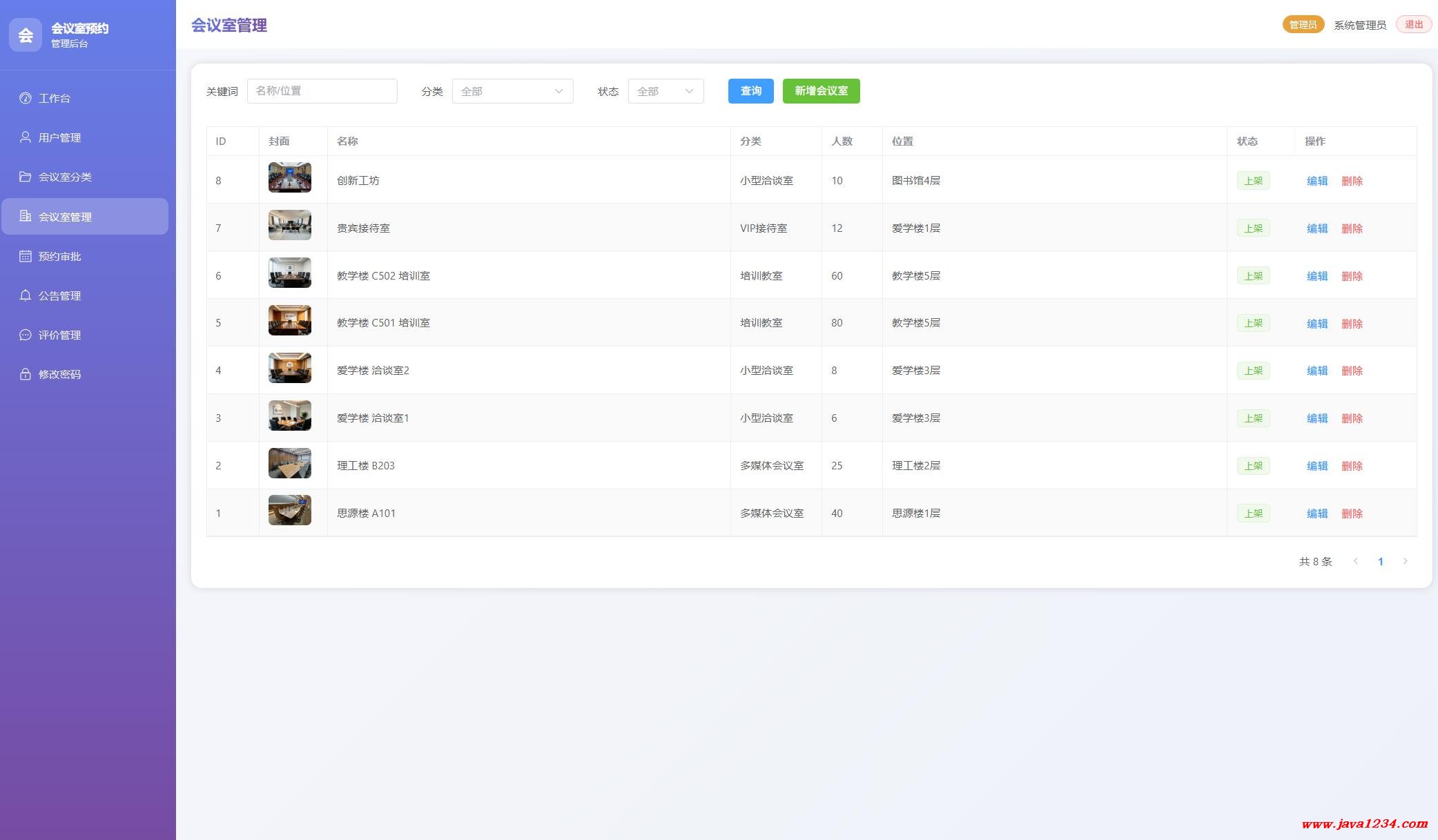
Task: Open the 分类 category dropdown
Action: 512,91
